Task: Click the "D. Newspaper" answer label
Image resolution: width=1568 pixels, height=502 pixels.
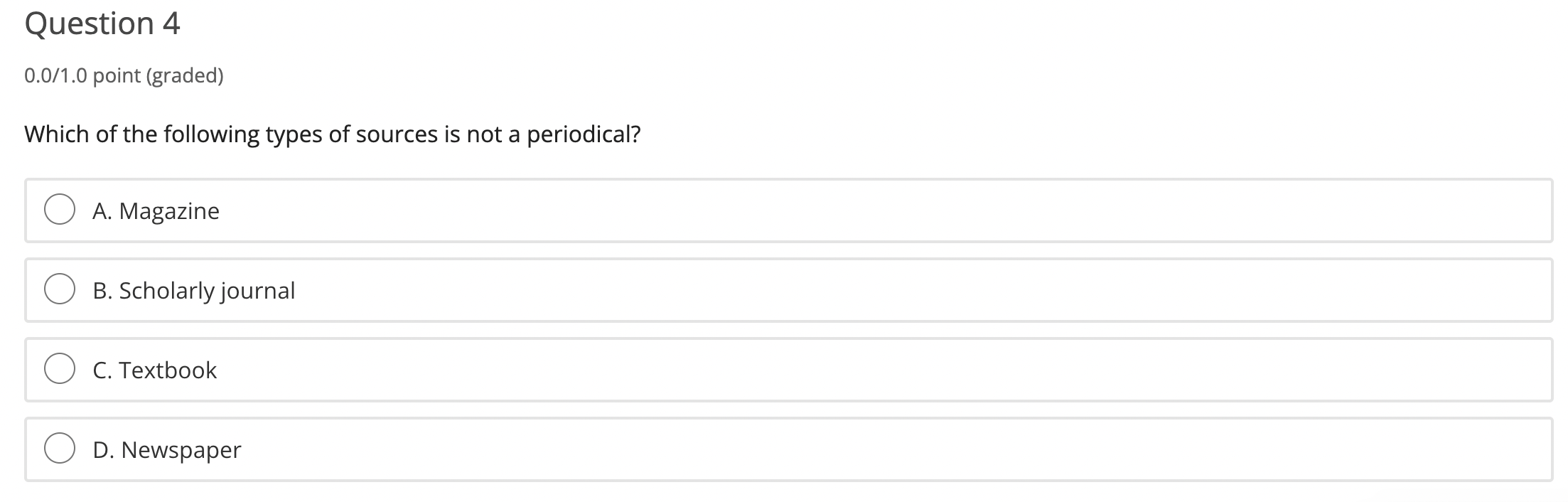Action: [167, 449]
